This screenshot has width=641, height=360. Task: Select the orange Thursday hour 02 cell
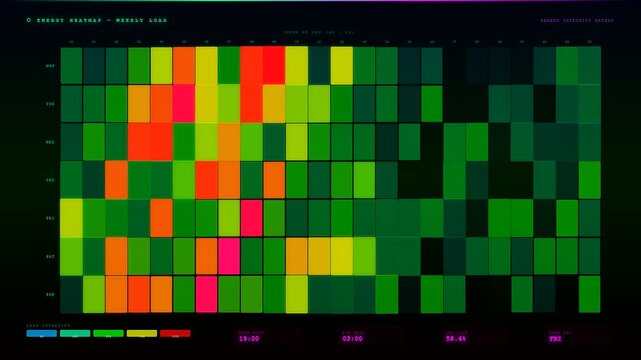click(x=117, y=180)
